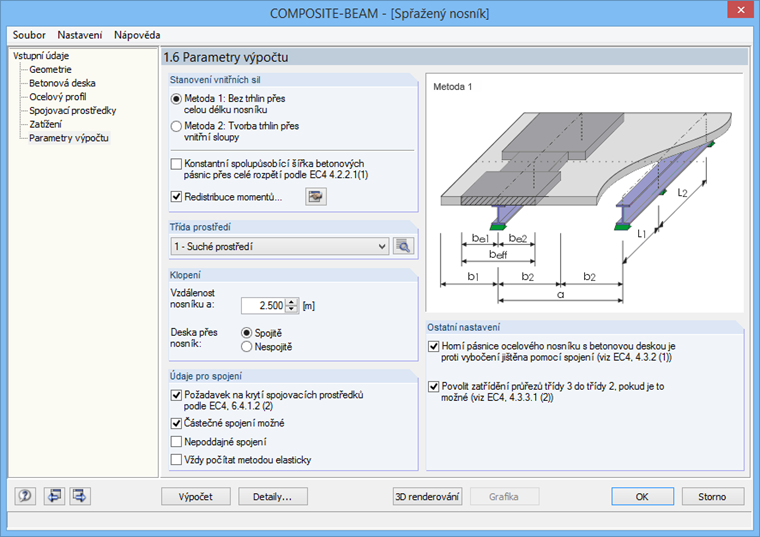Select Vstupní údaje tree root

41,56
